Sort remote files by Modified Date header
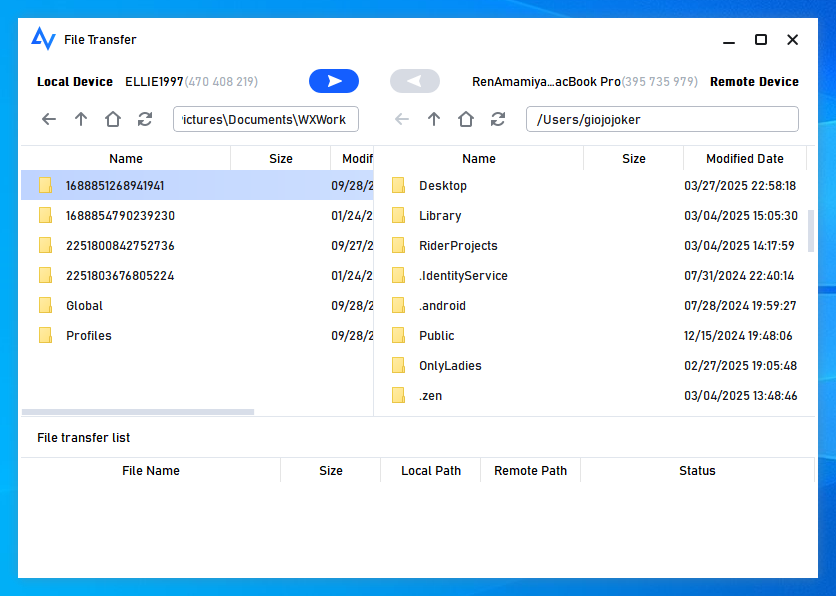836x596 pixels. tap(744, 159)
